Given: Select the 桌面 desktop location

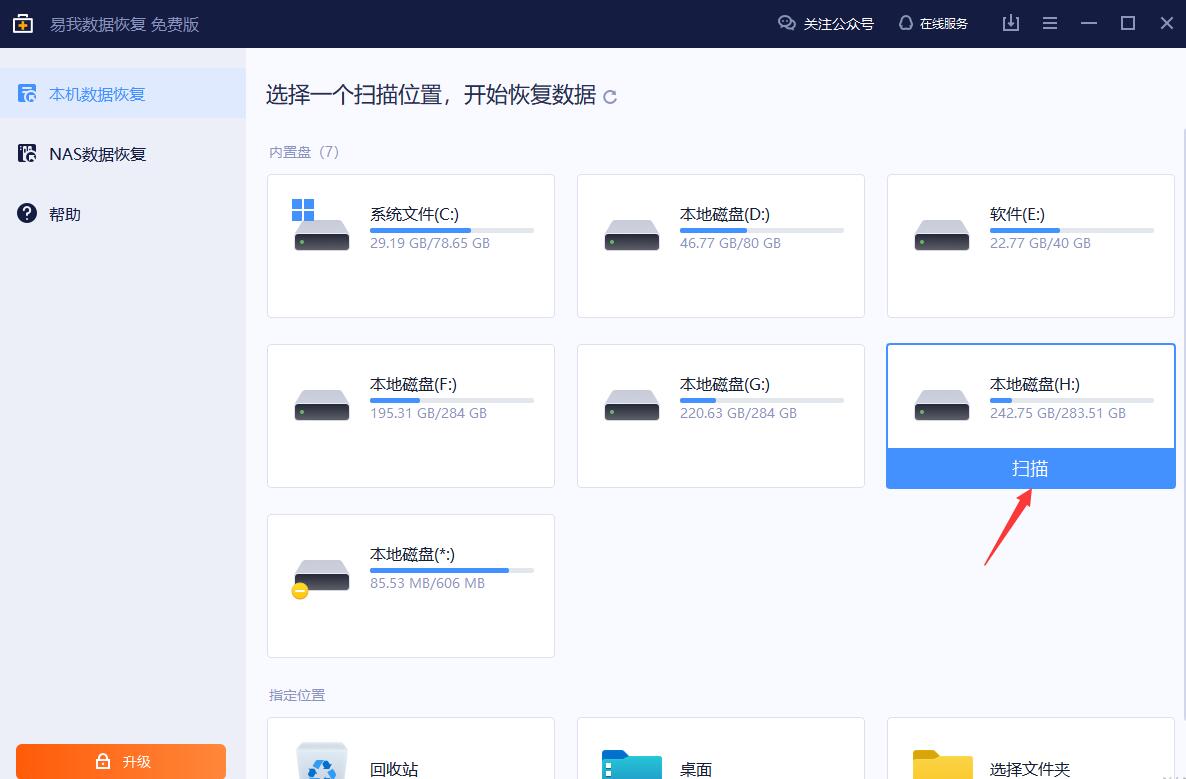Looking at the screenshot, I should (x=631, y=765).
